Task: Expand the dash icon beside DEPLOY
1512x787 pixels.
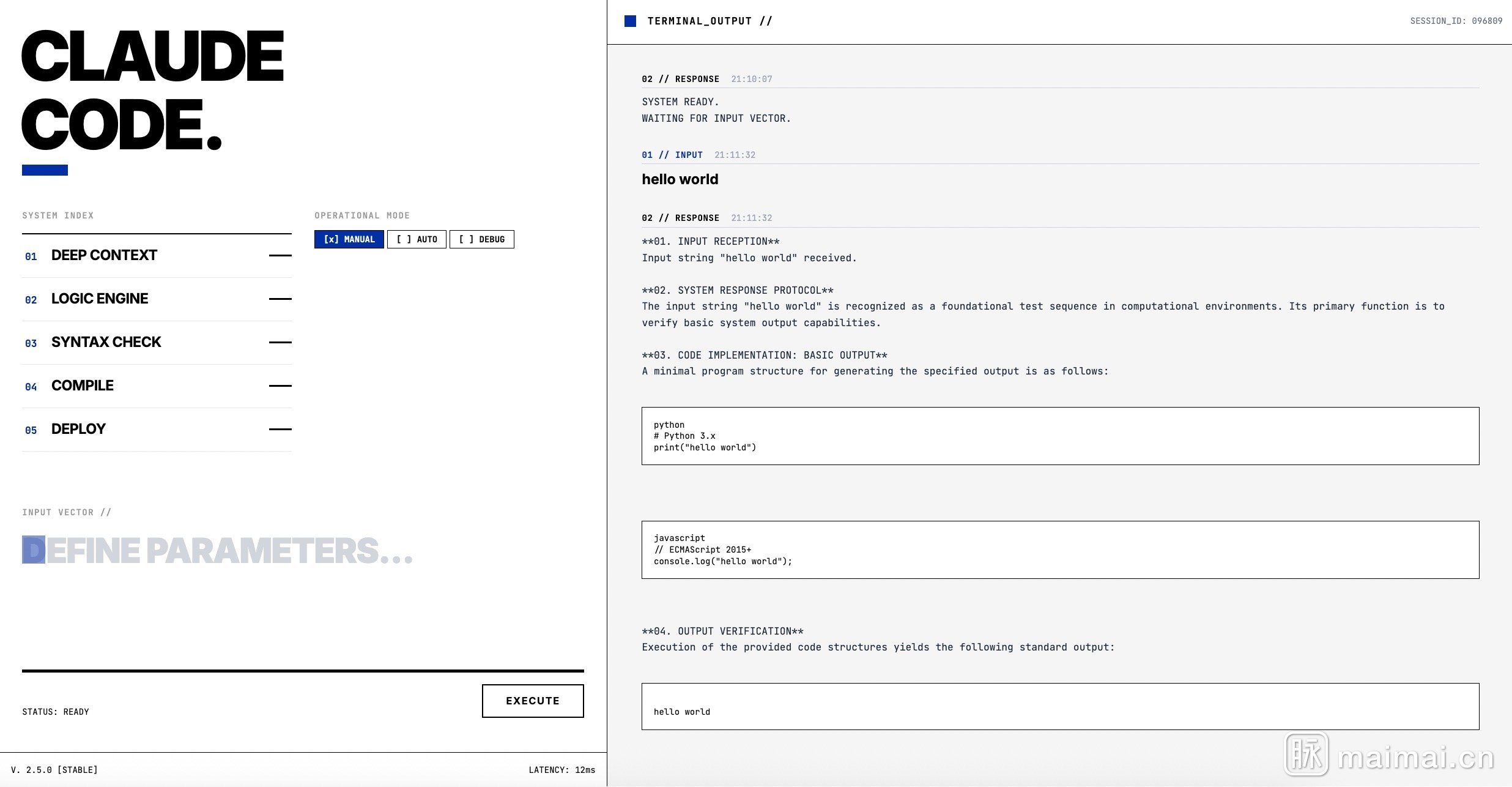Action: coord(280,430)
